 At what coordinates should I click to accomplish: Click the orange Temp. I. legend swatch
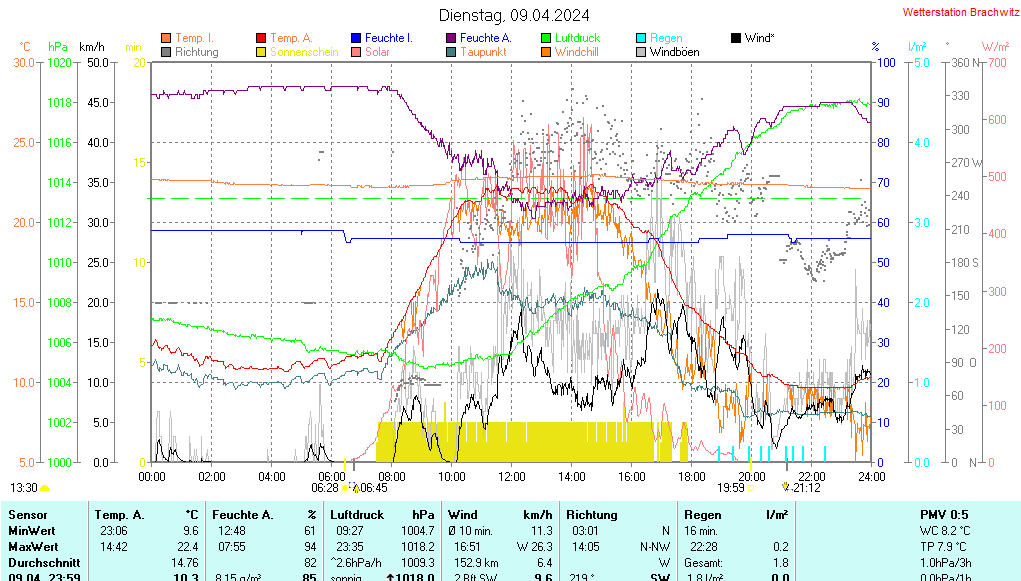click(165, 38)
